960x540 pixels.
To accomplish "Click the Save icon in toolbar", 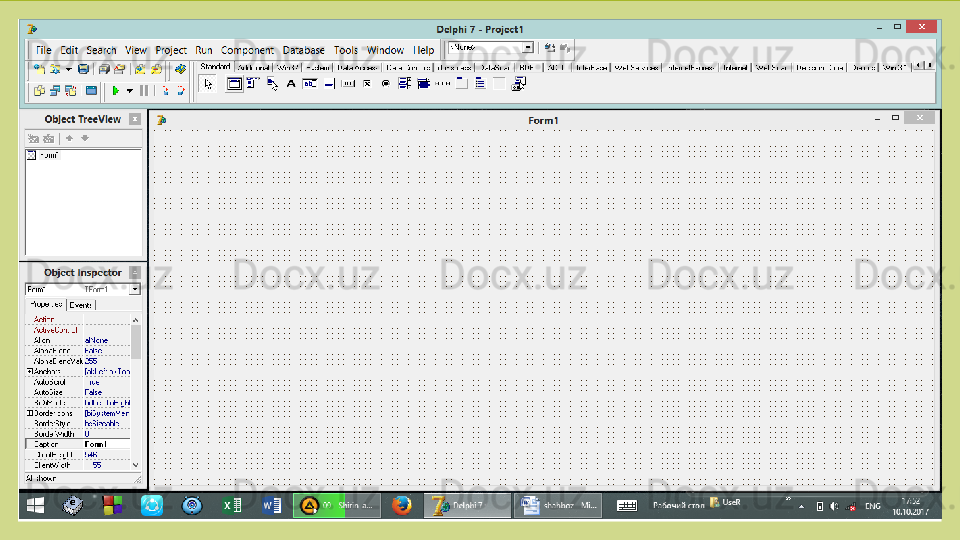I will [83, 69].
